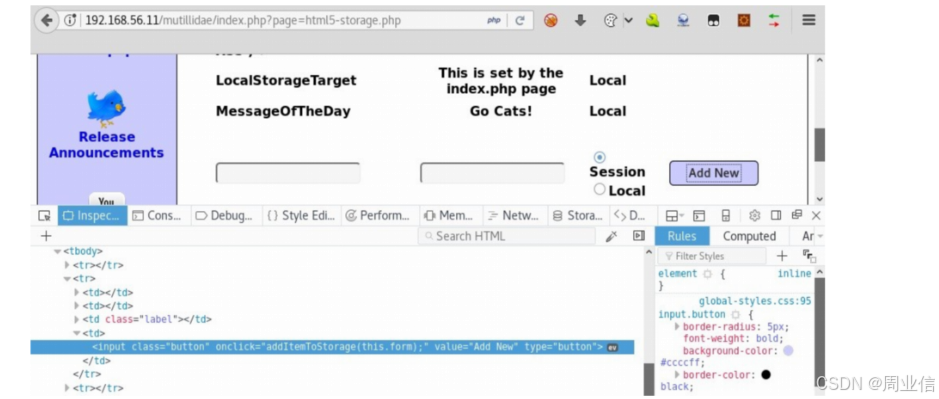Screen dimensions: 939x399
Task: Switch to the Debugger tab
Action: click(x=224, y=216)
